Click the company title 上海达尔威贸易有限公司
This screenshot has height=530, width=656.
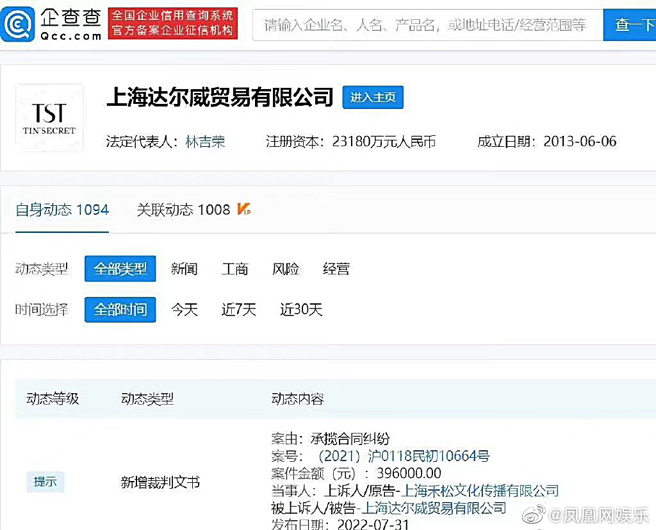[220, 97]
